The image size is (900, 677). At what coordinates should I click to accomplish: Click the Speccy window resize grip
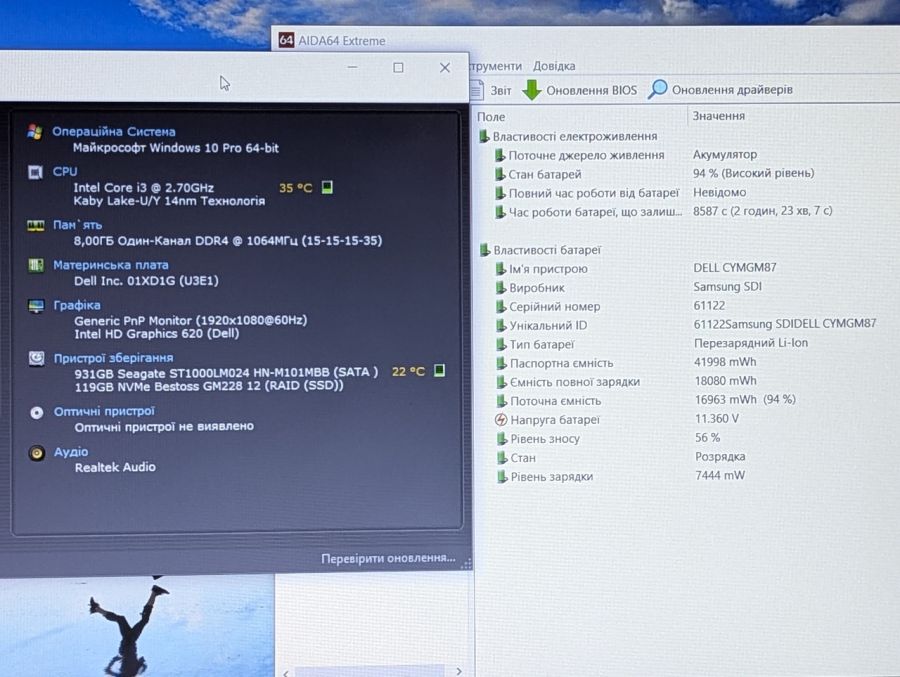(467, 564)
